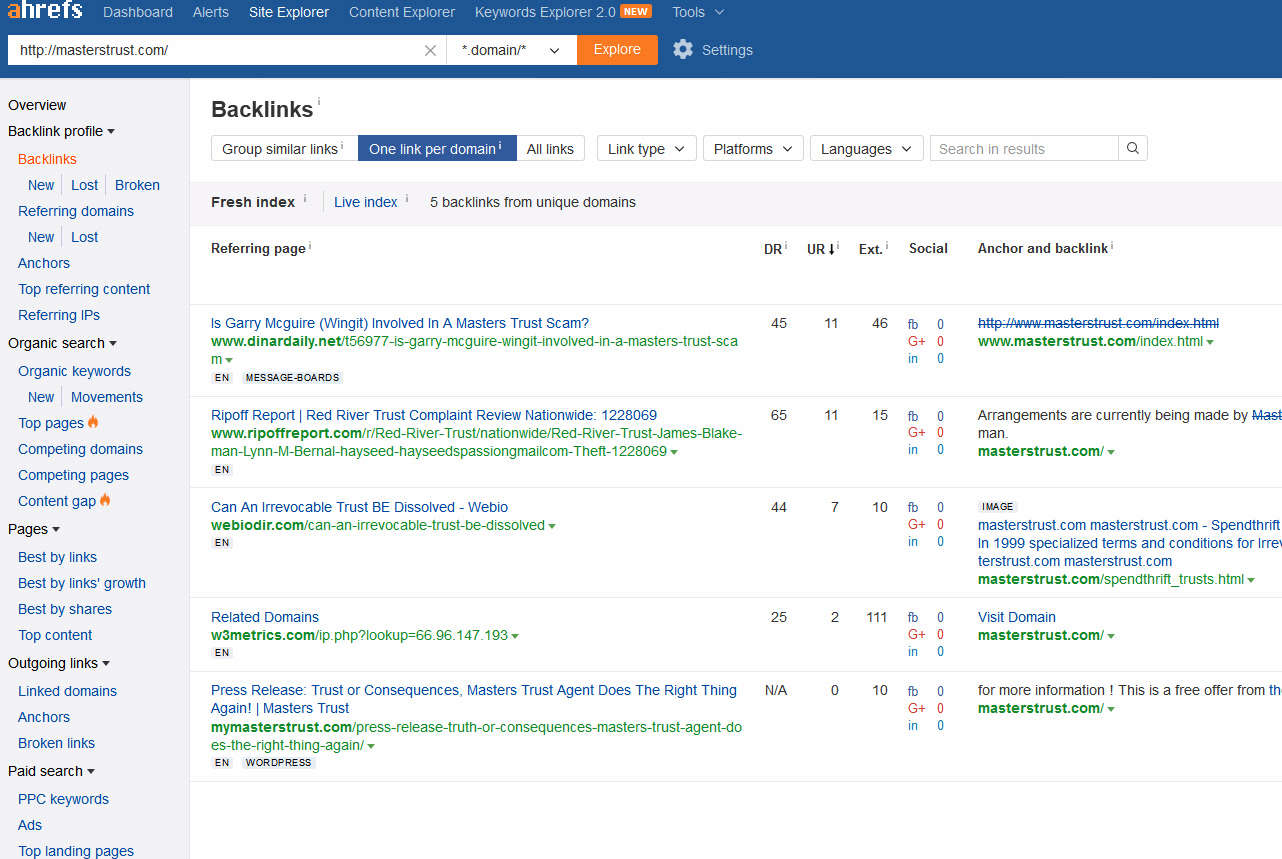Collapse the Organic search section
This screenshot has height=859, width=1282.
[x=62, y=343]
